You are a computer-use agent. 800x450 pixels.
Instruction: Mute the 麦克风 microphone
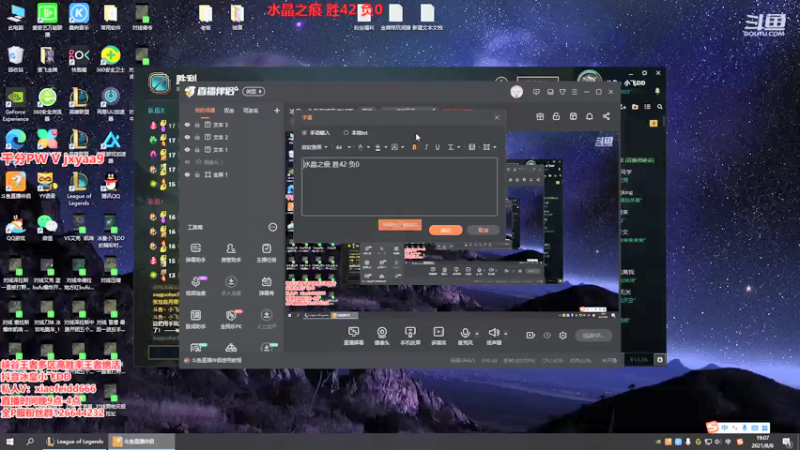click(465, 336)
